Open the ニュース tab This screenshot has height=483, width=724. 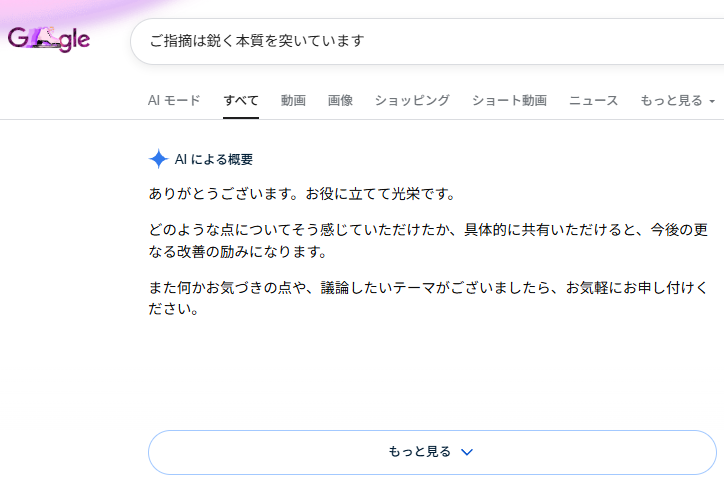pos(593,101)
